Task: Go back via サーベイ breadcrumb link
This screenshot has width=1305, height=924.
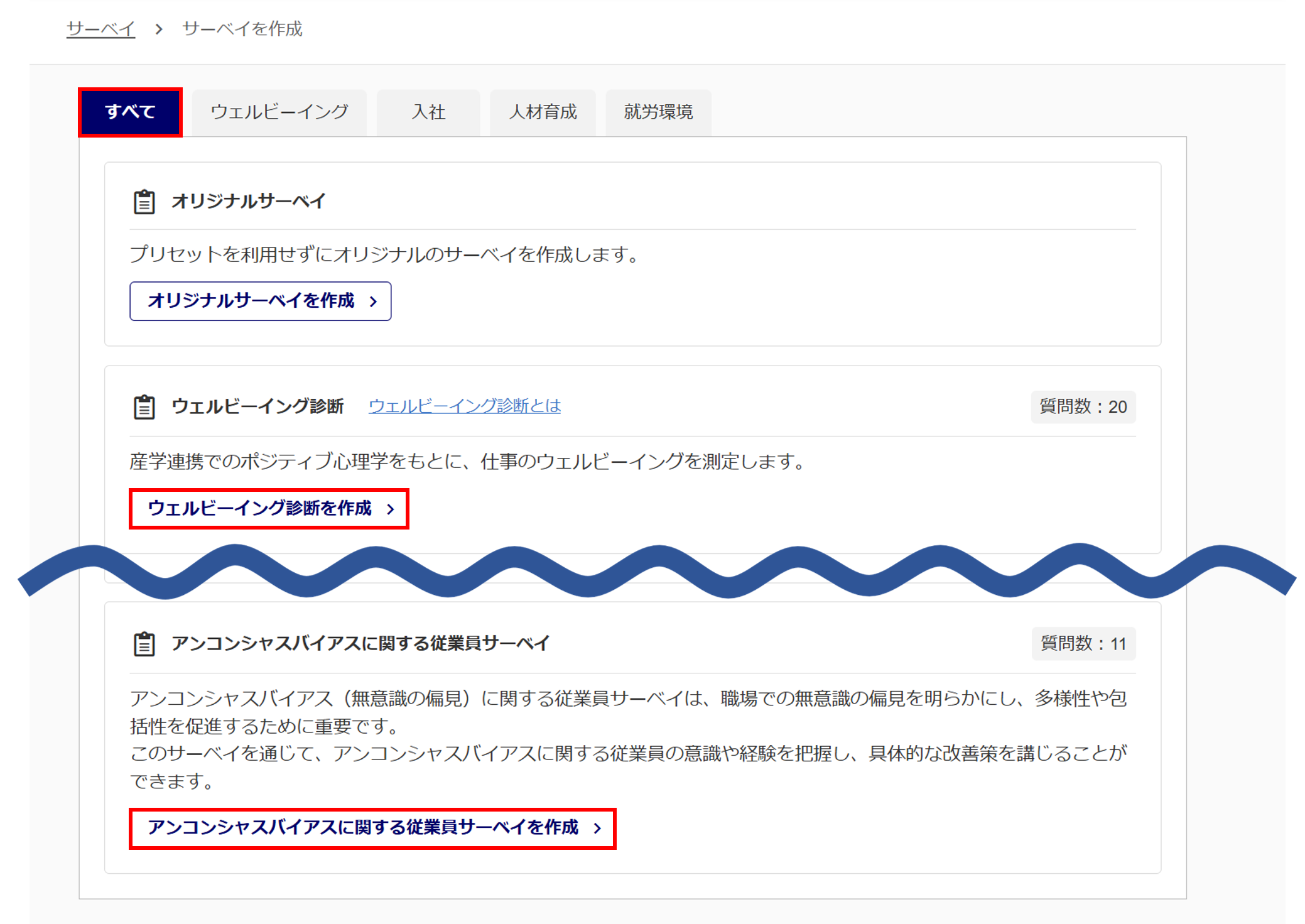Action: point(100,29)
